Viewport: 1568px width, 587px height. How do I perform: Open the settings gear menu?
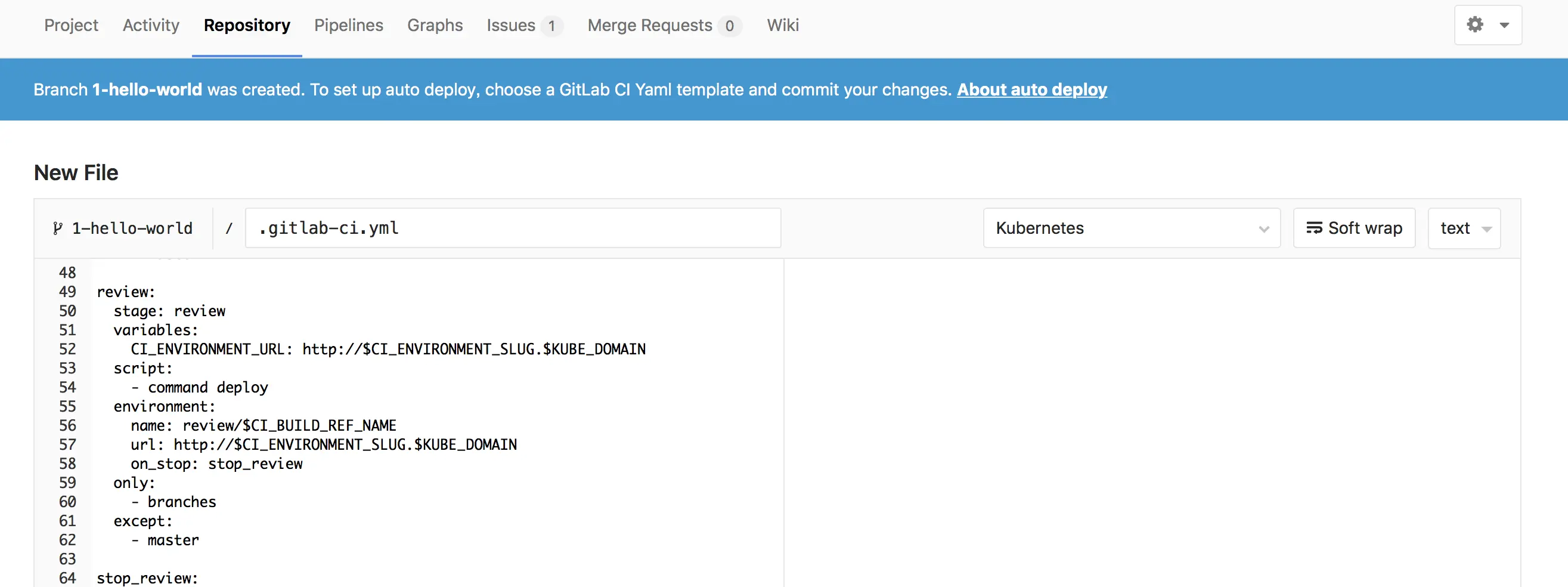point(1476,25)
